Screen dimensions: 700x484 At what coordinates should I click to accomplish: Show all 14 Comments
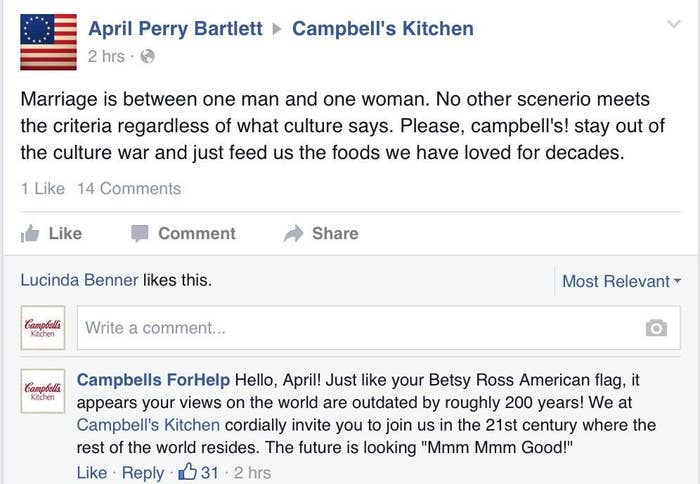click(129, 188)
